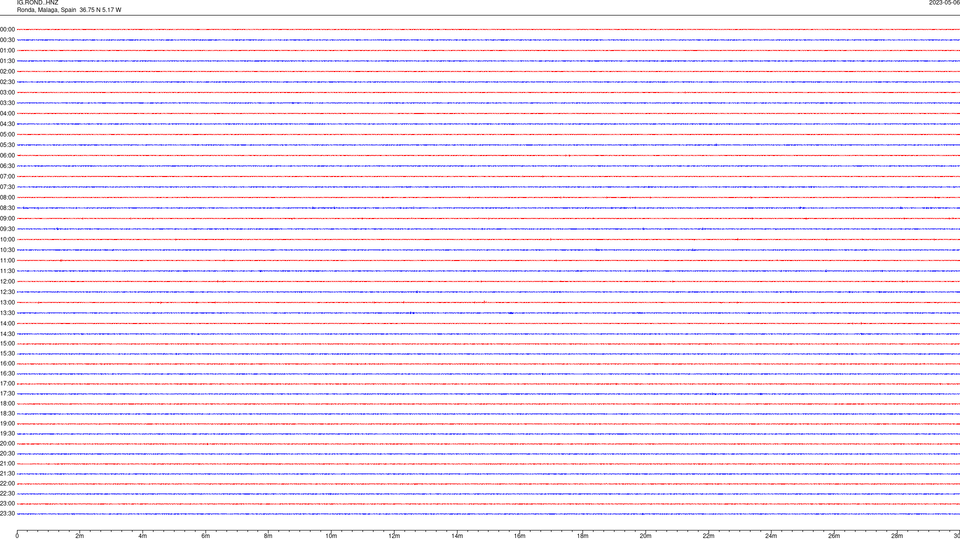Pick the 11:00 time label
Screen dimensions: 960x540
(7, 261)
